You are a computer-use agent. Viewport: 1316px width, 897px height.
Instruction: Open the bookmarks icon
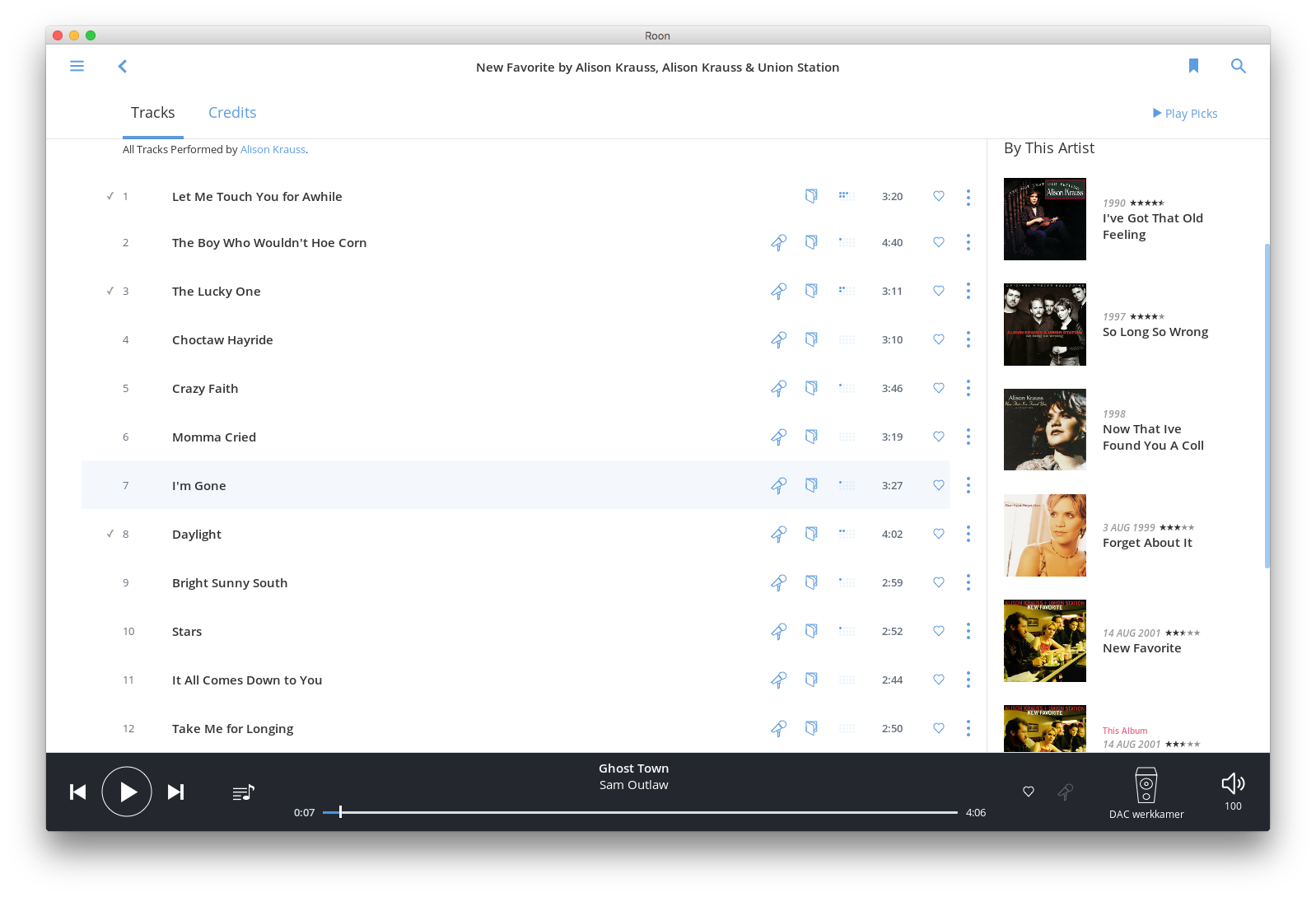[1193, 66]
